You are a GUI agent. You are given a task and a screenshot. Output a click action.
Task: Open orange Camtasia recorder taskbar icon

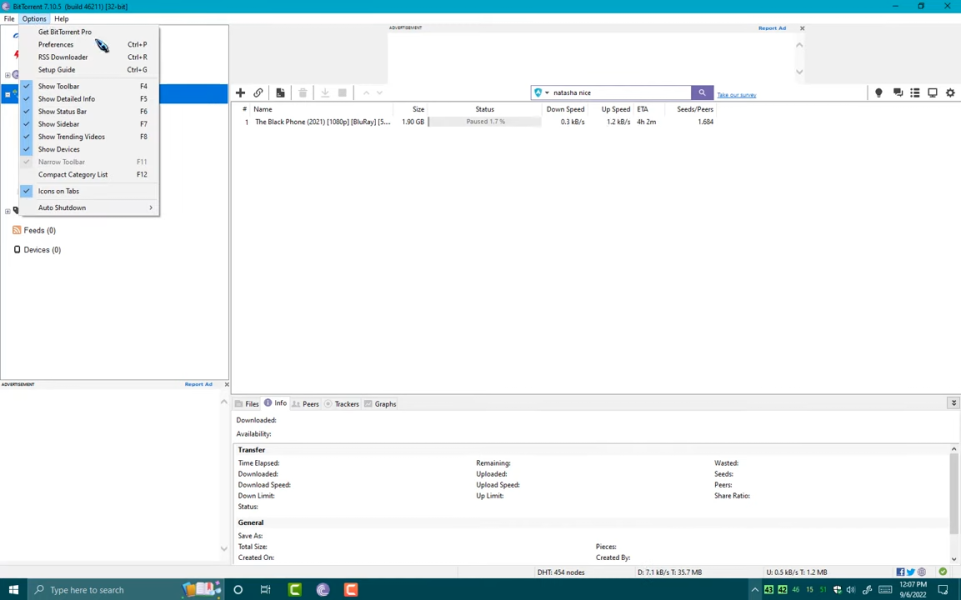click(351, 590)
